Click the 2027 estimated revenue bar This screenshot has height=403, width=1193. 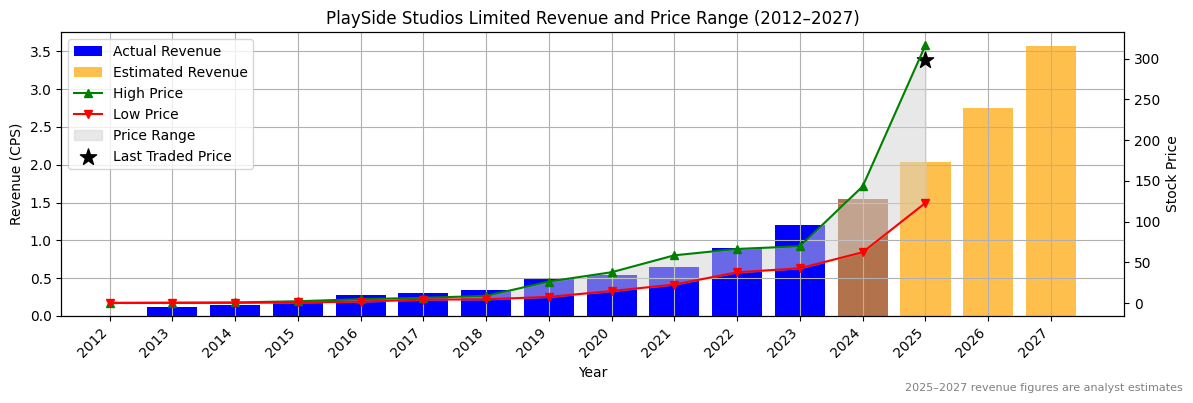point(1051,181)
